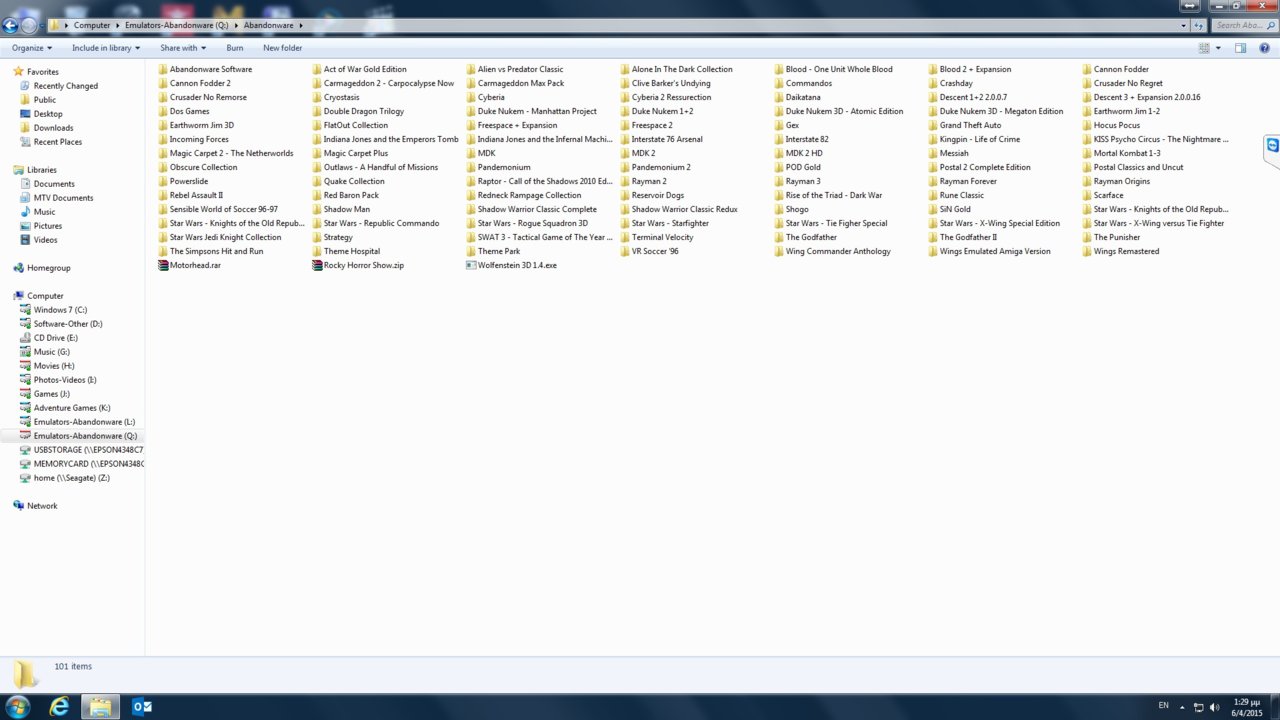Select the Hocus Pocus folder

1116,125
